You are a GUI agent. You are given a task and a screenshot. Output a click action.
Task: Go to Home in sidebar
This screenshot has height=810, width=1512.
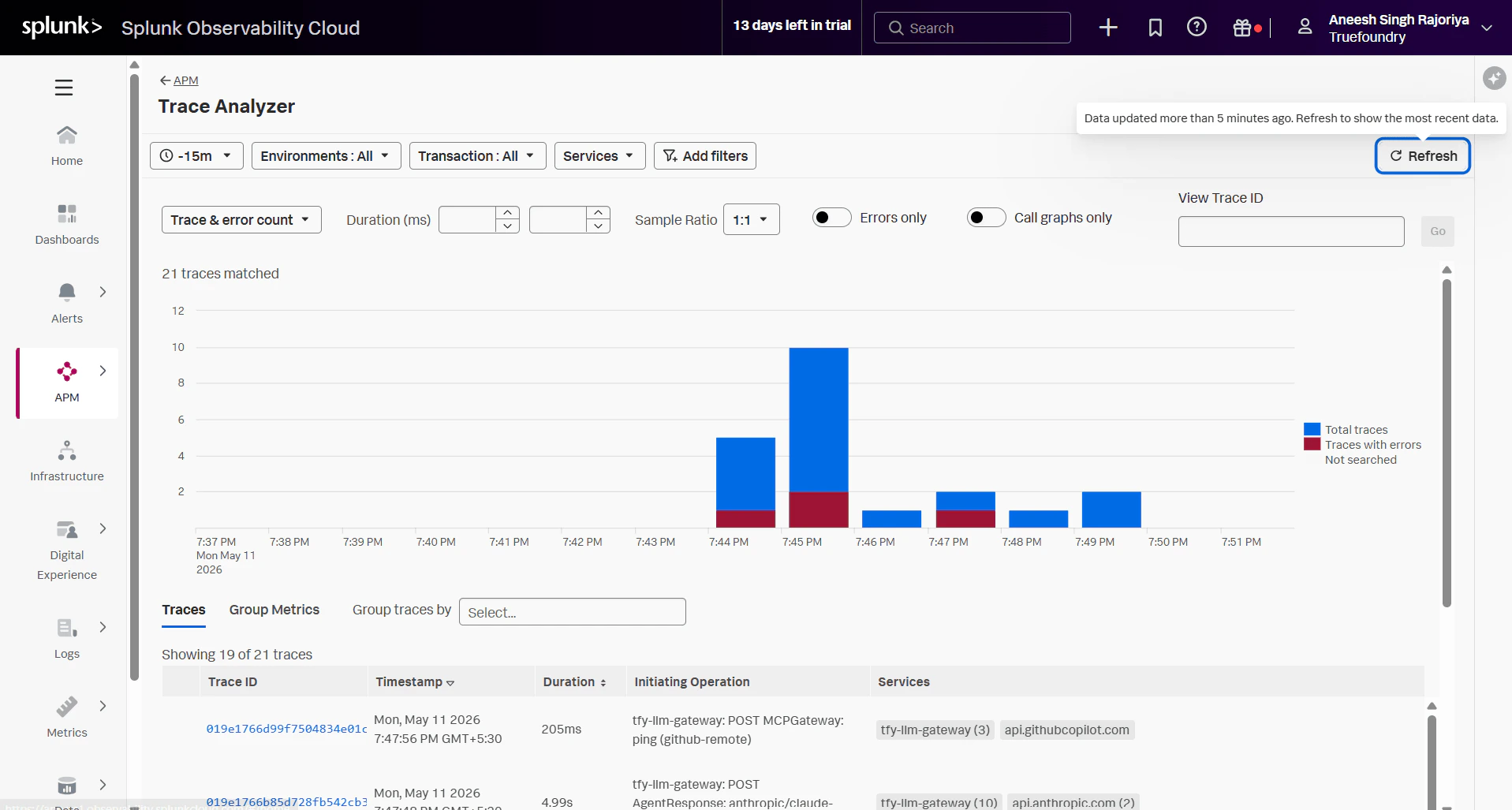[67, 146]
